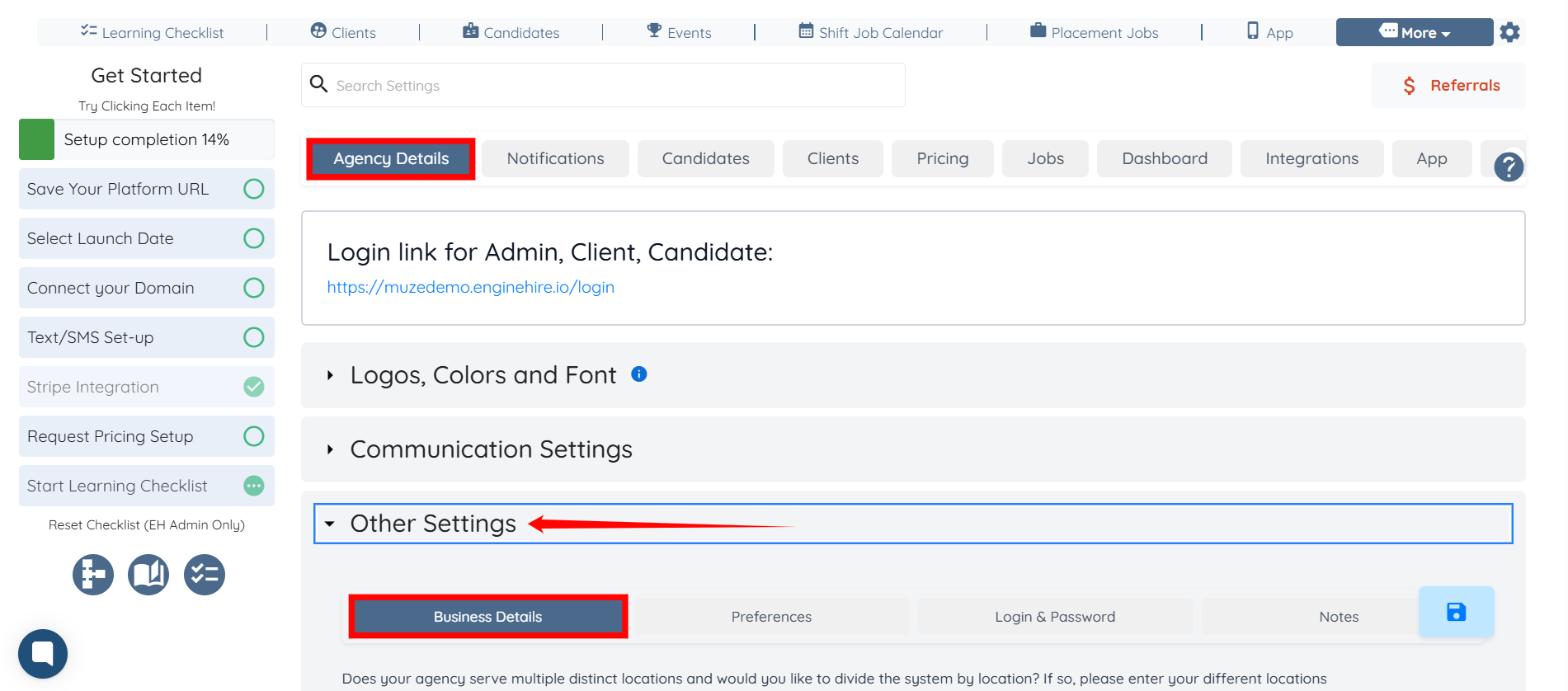Expand the Logos, Colors and Font section

click(x=483, y=375)
